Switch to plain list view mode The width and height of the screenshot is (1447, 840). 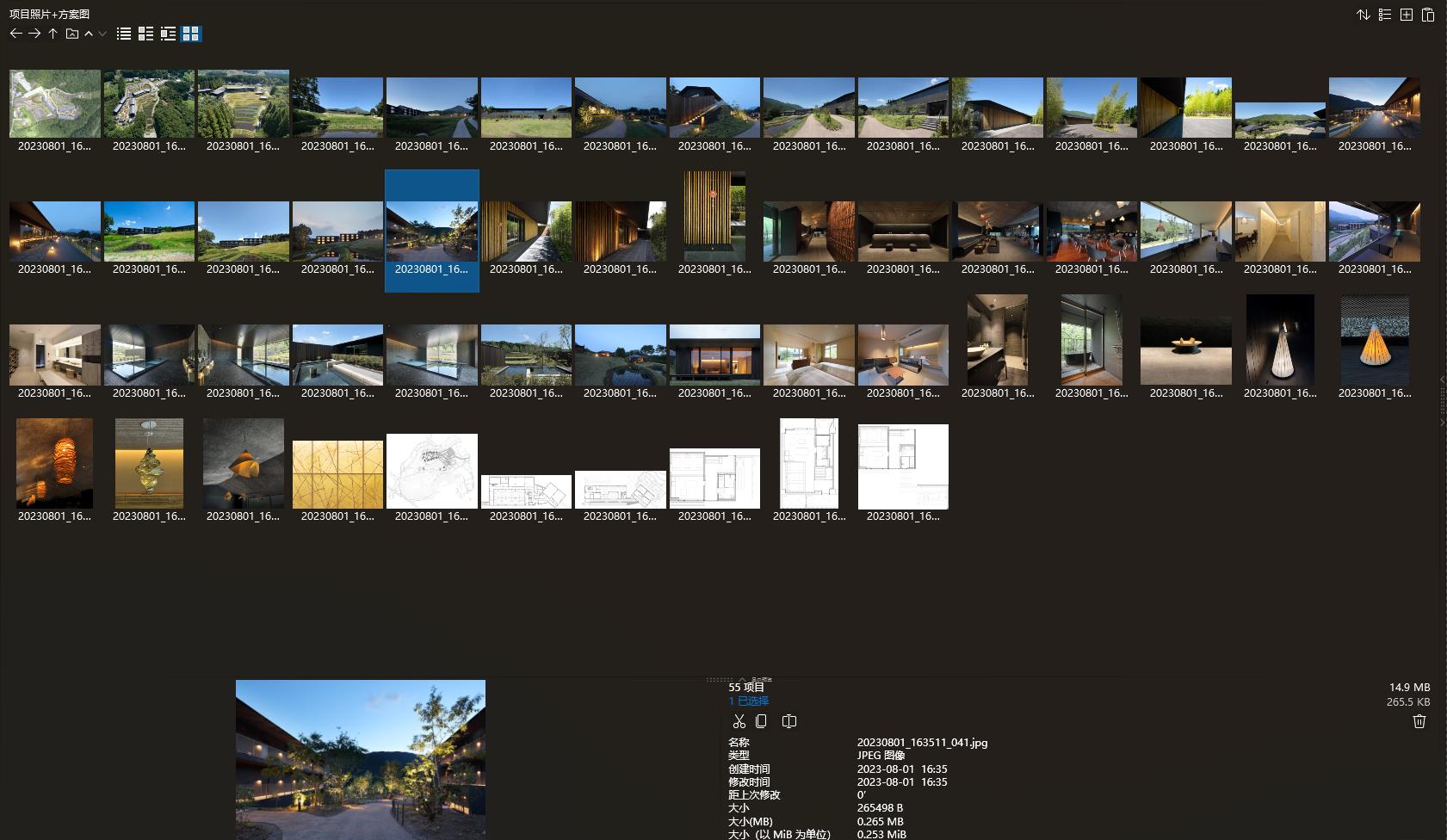[124, 34]
